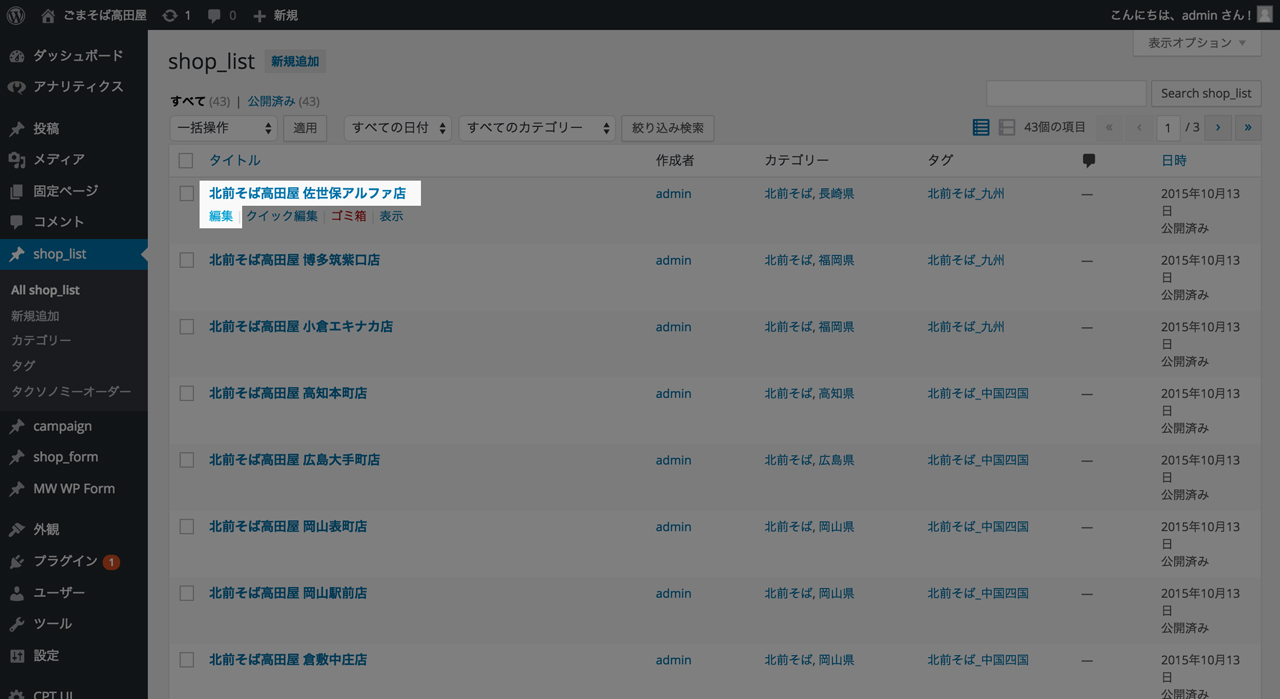Open the ダッシュボード dashboard icon
Image resolution: width=1280 pixels, height=699 pixels.
pyautogui.click(x=17, y=56)
